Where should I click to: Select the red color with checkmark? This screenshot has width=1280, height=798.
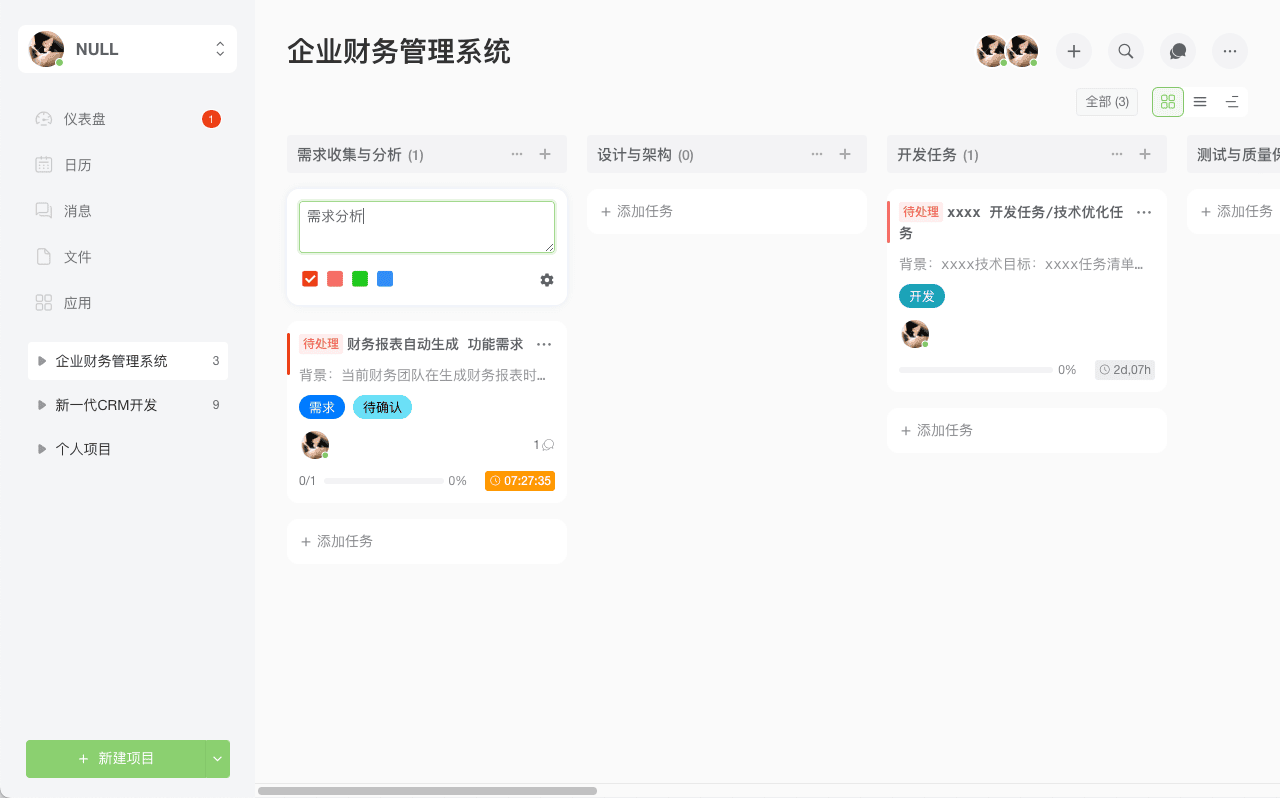310,279
